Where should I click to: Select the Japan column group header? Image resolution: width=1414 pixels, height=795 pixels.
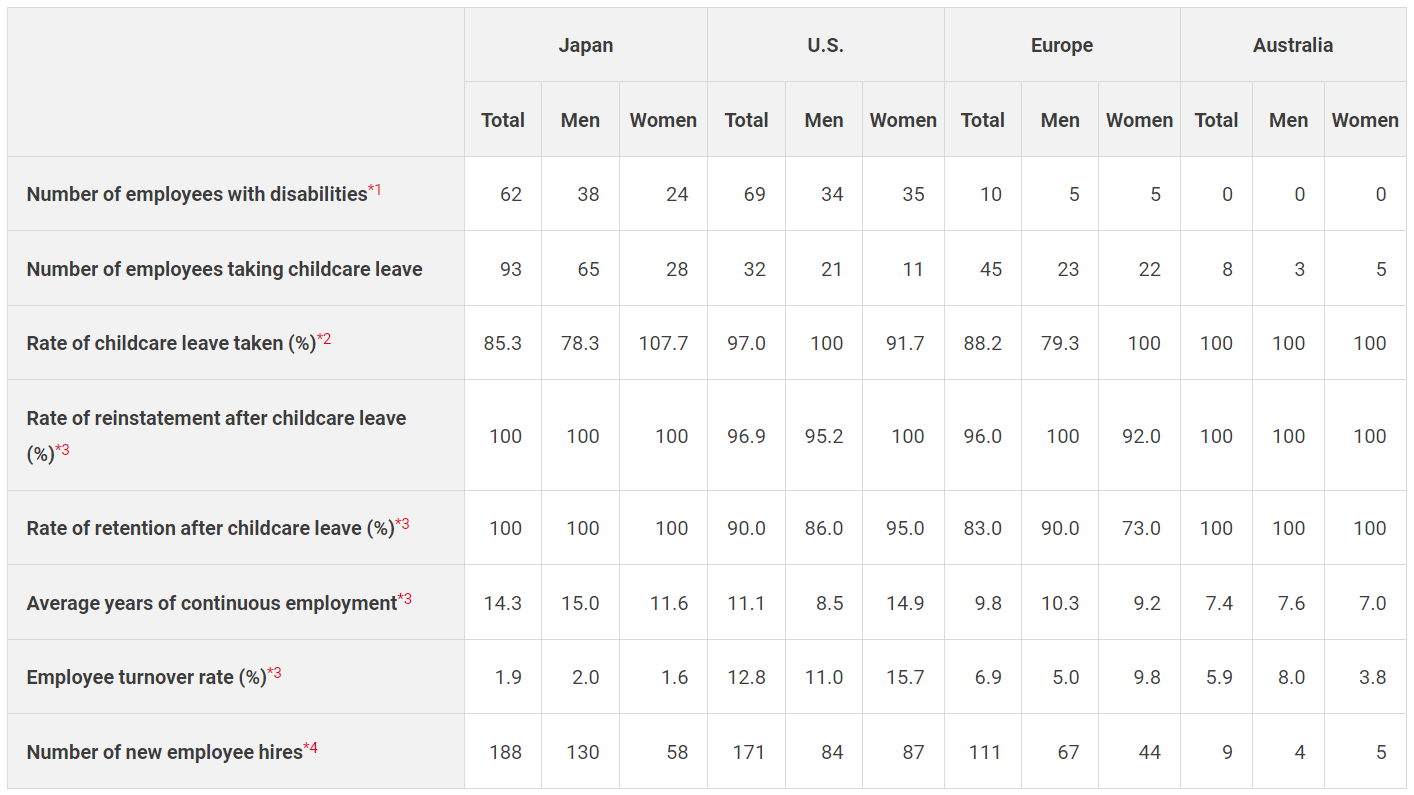tap(585, 46)
